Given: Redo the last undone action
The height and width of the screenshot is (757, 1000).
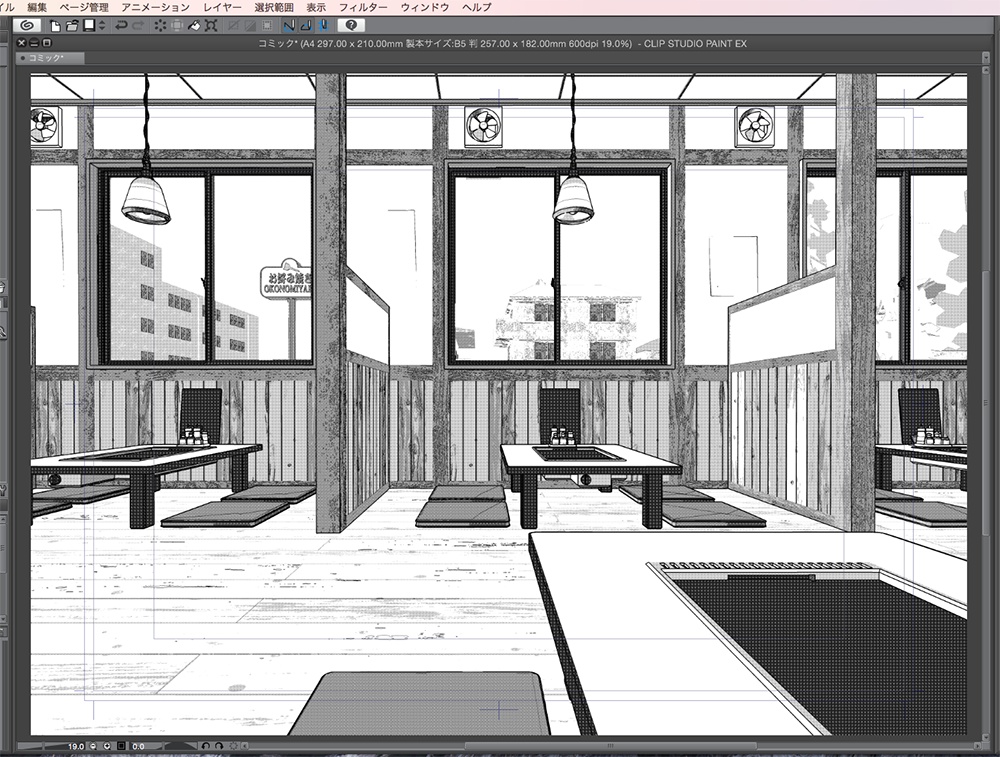Looking at the screenshot, I should click(x=138, y=26).
